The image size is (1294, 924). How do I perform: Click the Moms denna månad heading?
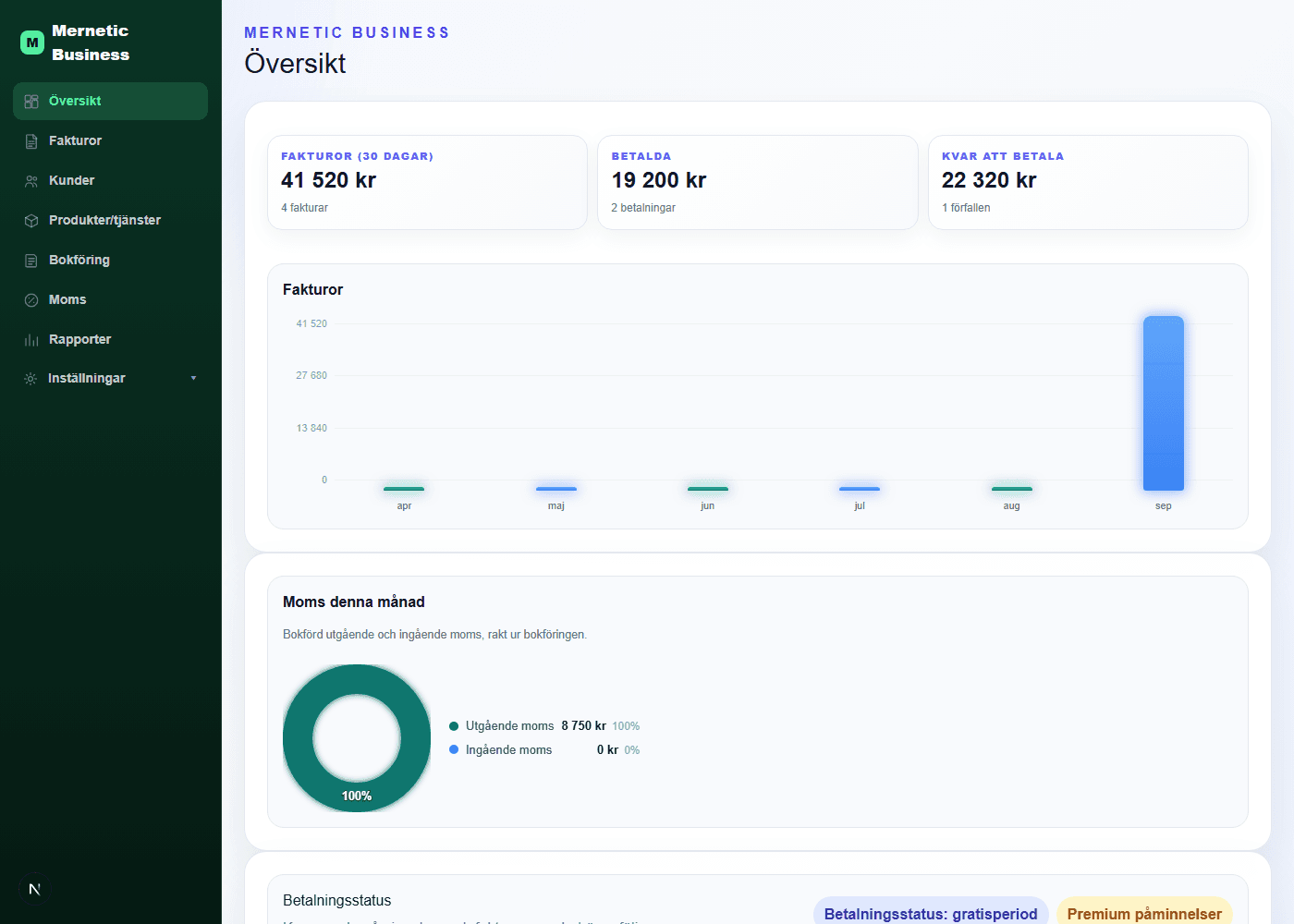[x=354, y=602]
